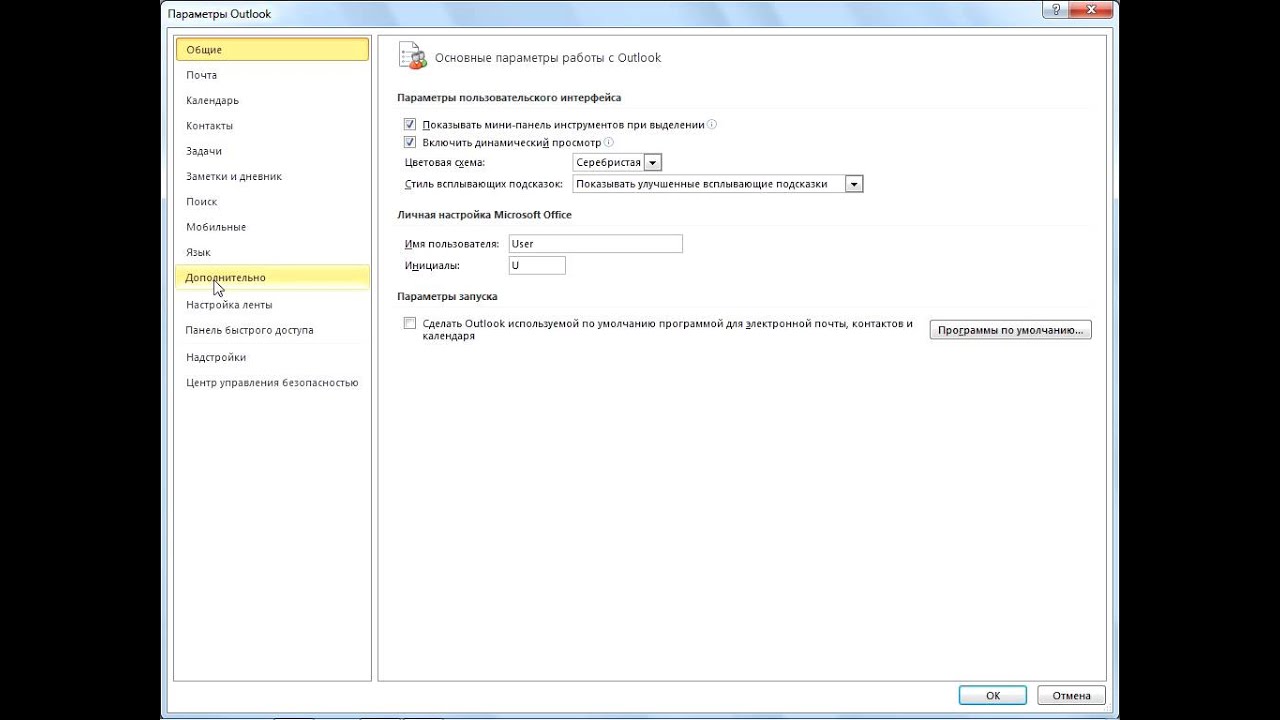The image size is (1280, 720).
Task: Cancel with the Отмена button
Action: point(1071,696)
